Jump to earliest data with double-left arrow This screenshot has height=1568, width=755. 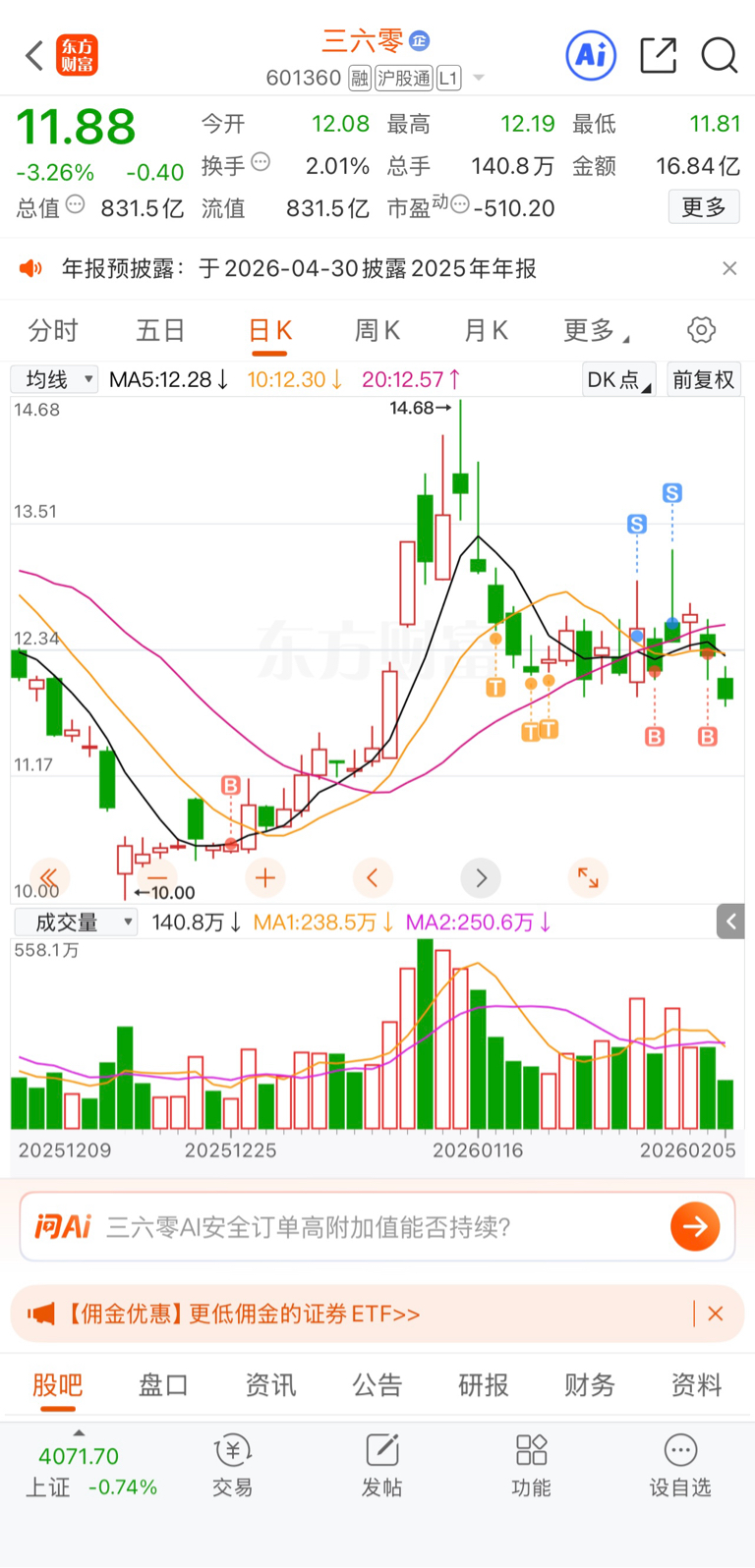point(48,877)
